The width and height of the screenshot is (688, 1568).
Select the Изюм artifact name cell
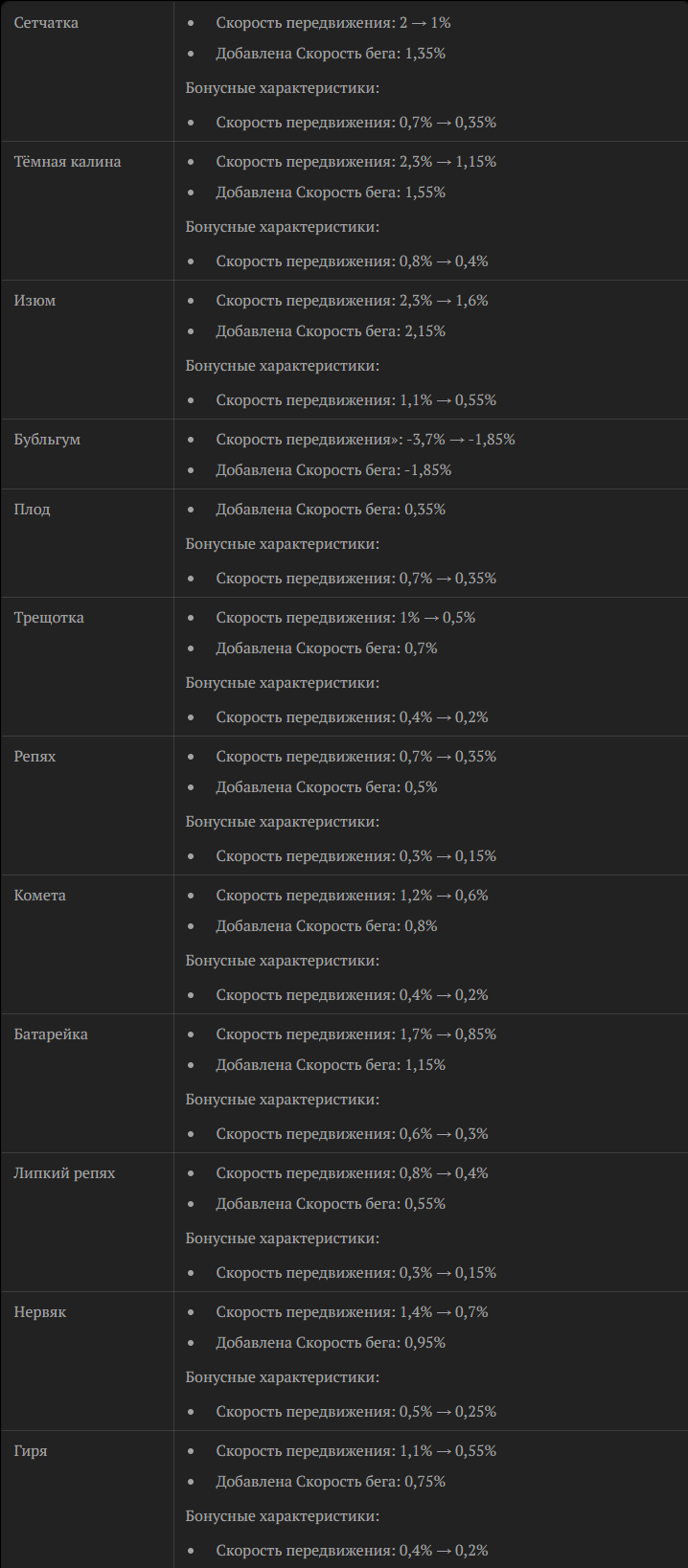[34, 301]
